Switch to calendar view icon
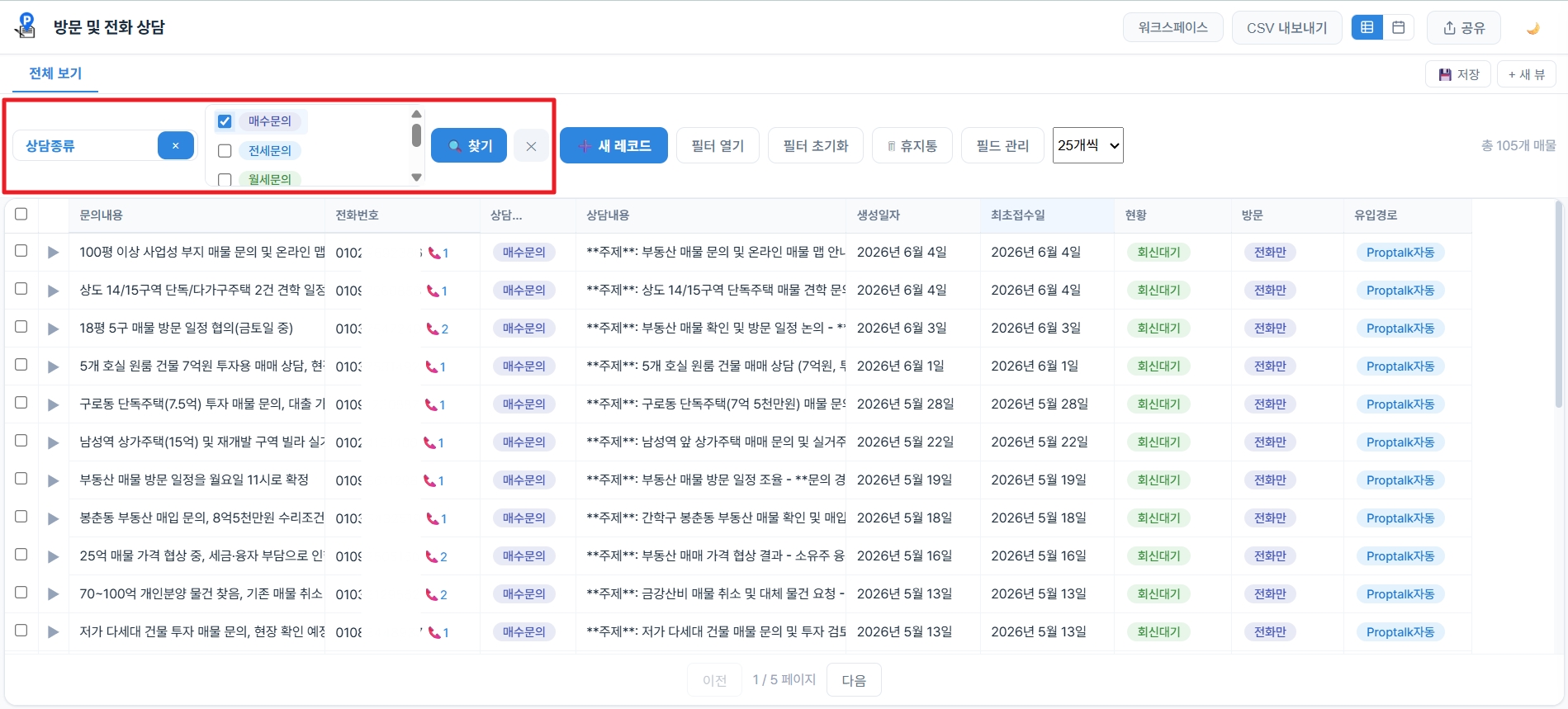1568x709 pixels. point(1399,27)
